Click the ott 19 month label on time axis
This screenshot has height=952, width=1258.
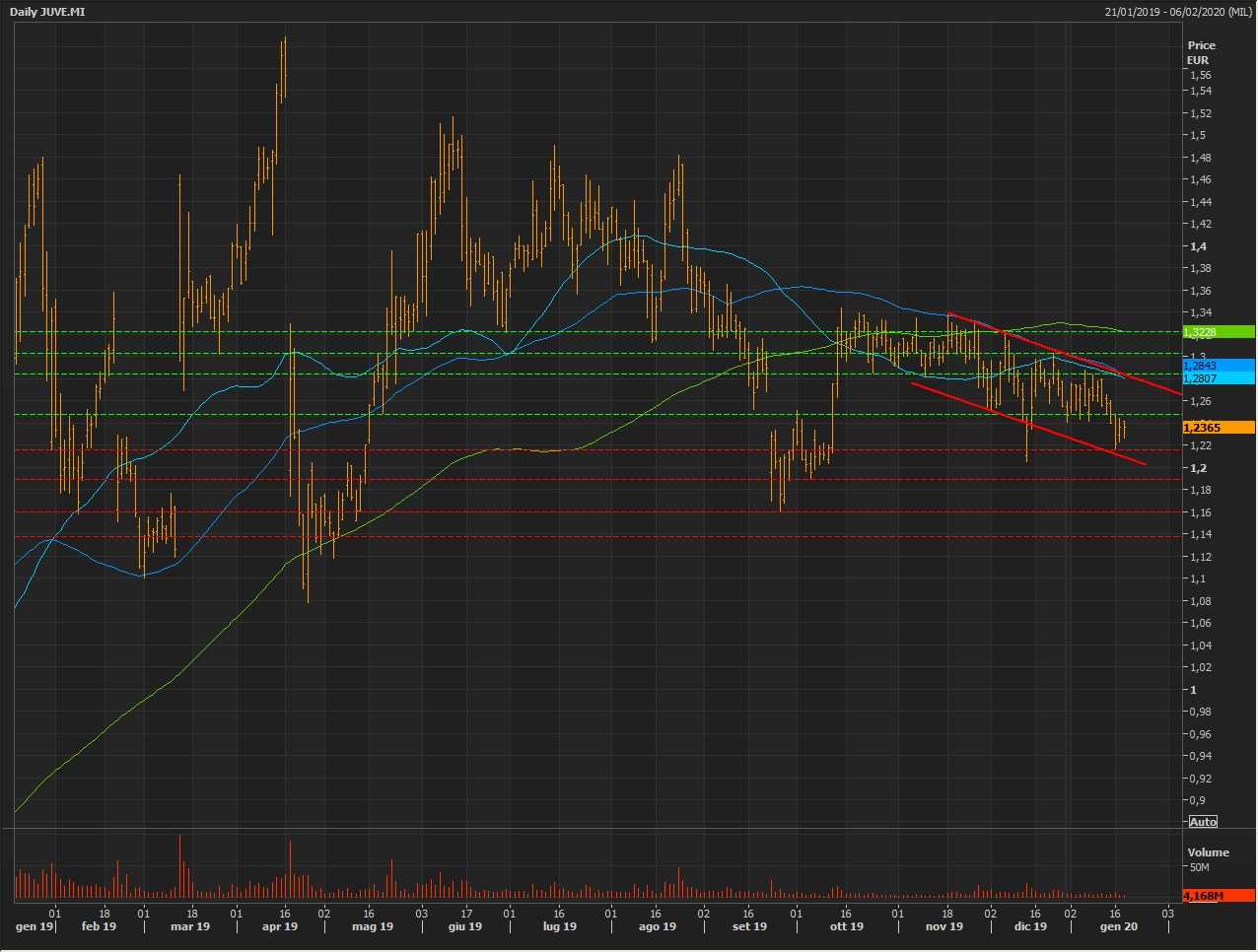(846, 926)
